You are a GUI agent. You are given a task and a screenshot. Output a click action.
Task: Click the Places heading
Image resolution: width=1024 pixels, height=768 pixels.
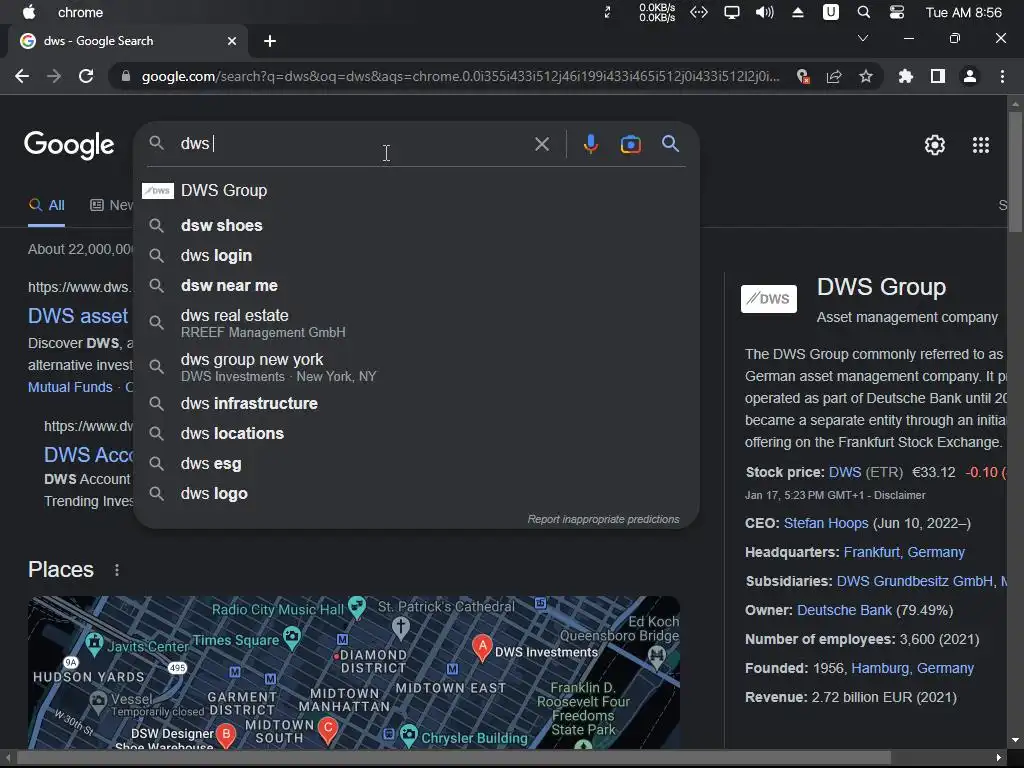click(61, 569)
